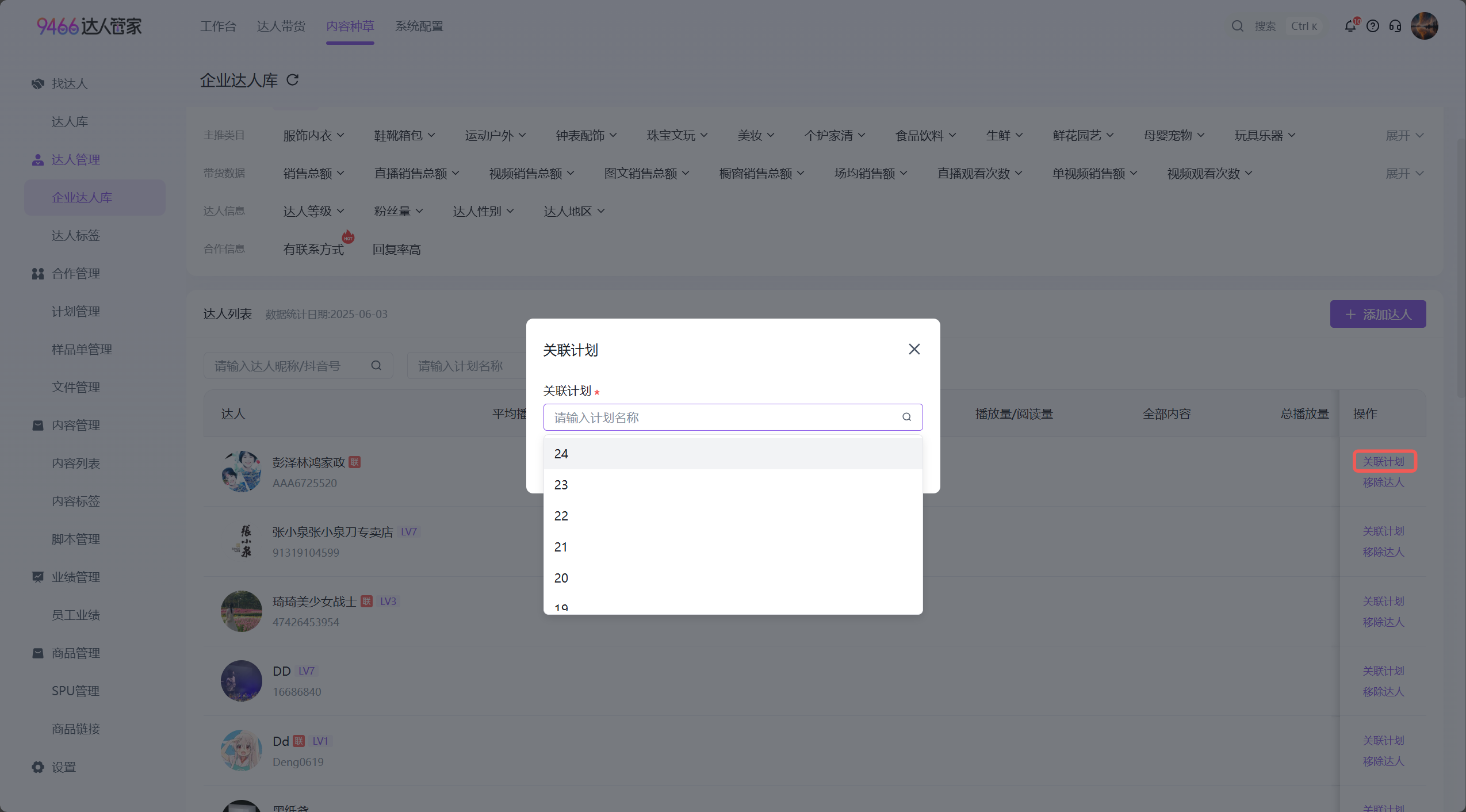
Task: Click 琦琦美少女战士 avatar thumbnail
Action: (x=242, y=611)
